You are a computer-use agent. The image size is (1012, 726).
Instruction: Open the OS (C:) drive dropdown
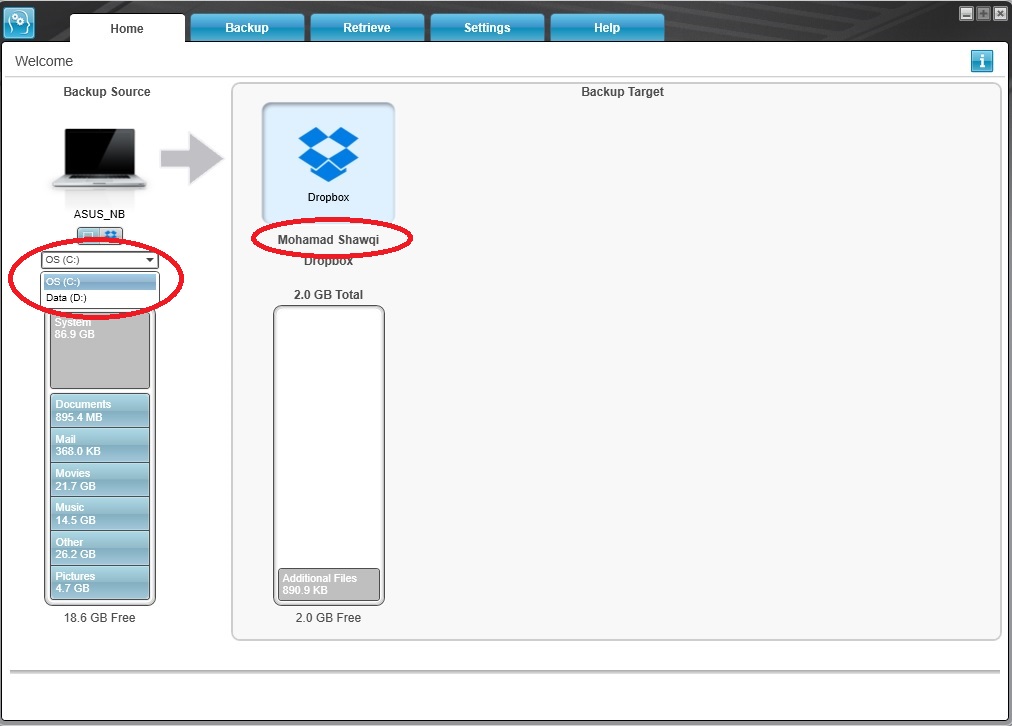pyautogui.click(x=99, y=259)
